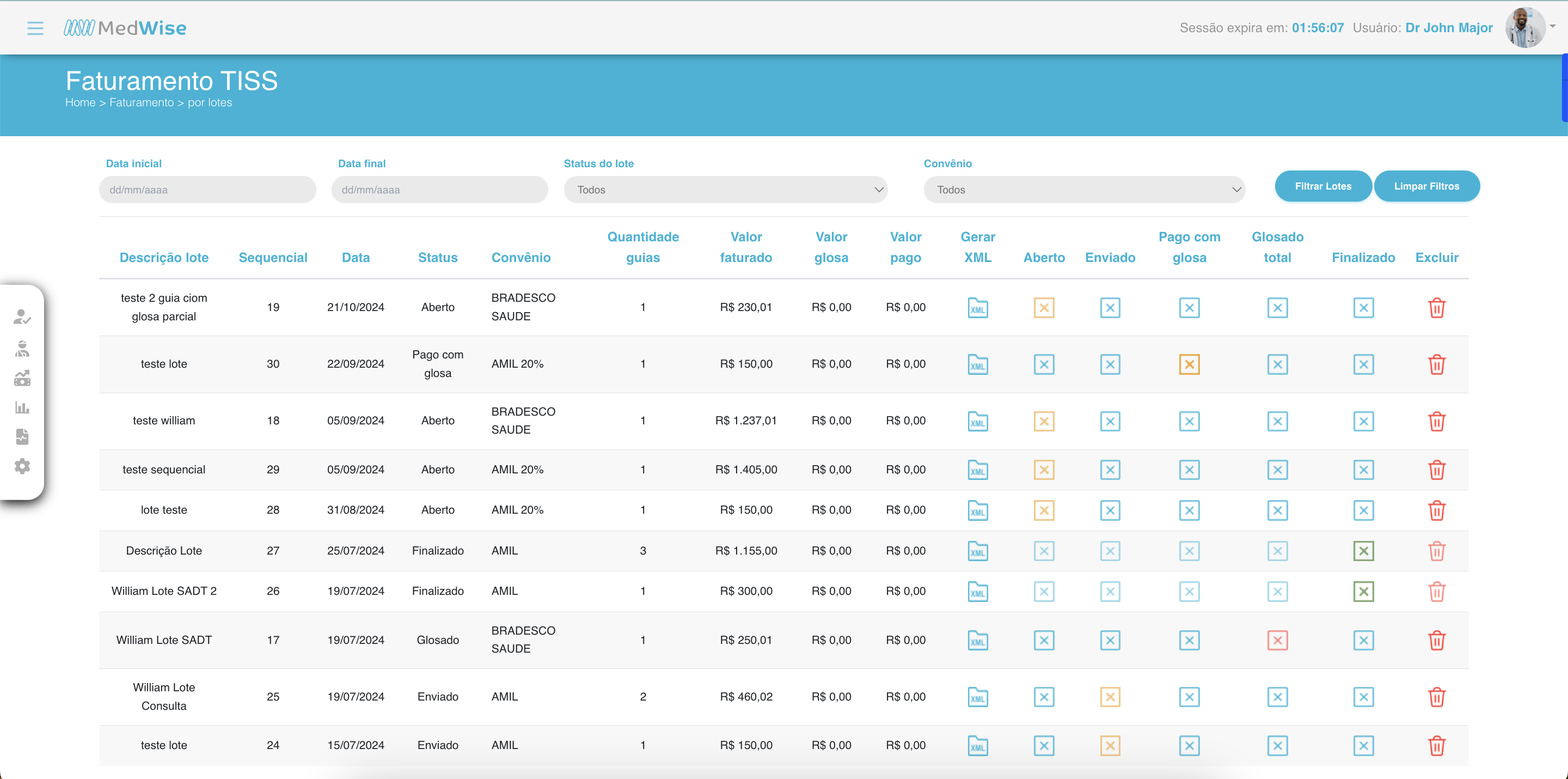Image resolution: width=1568 pixels, height=779 pixels.
Task: Click the medical file sidebar icon
Action: [x=22, y=437]
